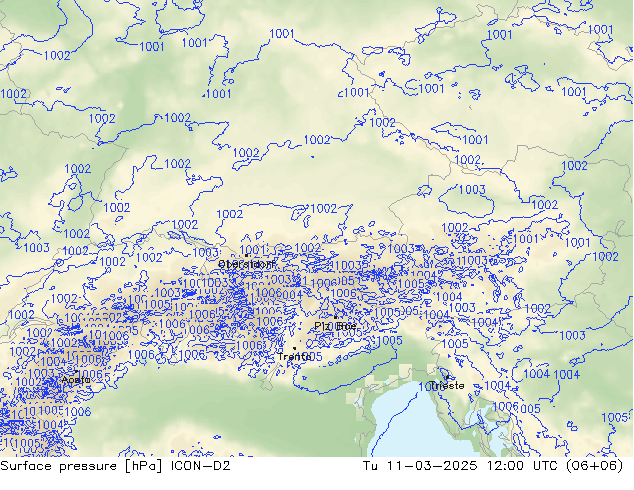
Task: Click the Aosta city label
Action: tap(76, 380)
